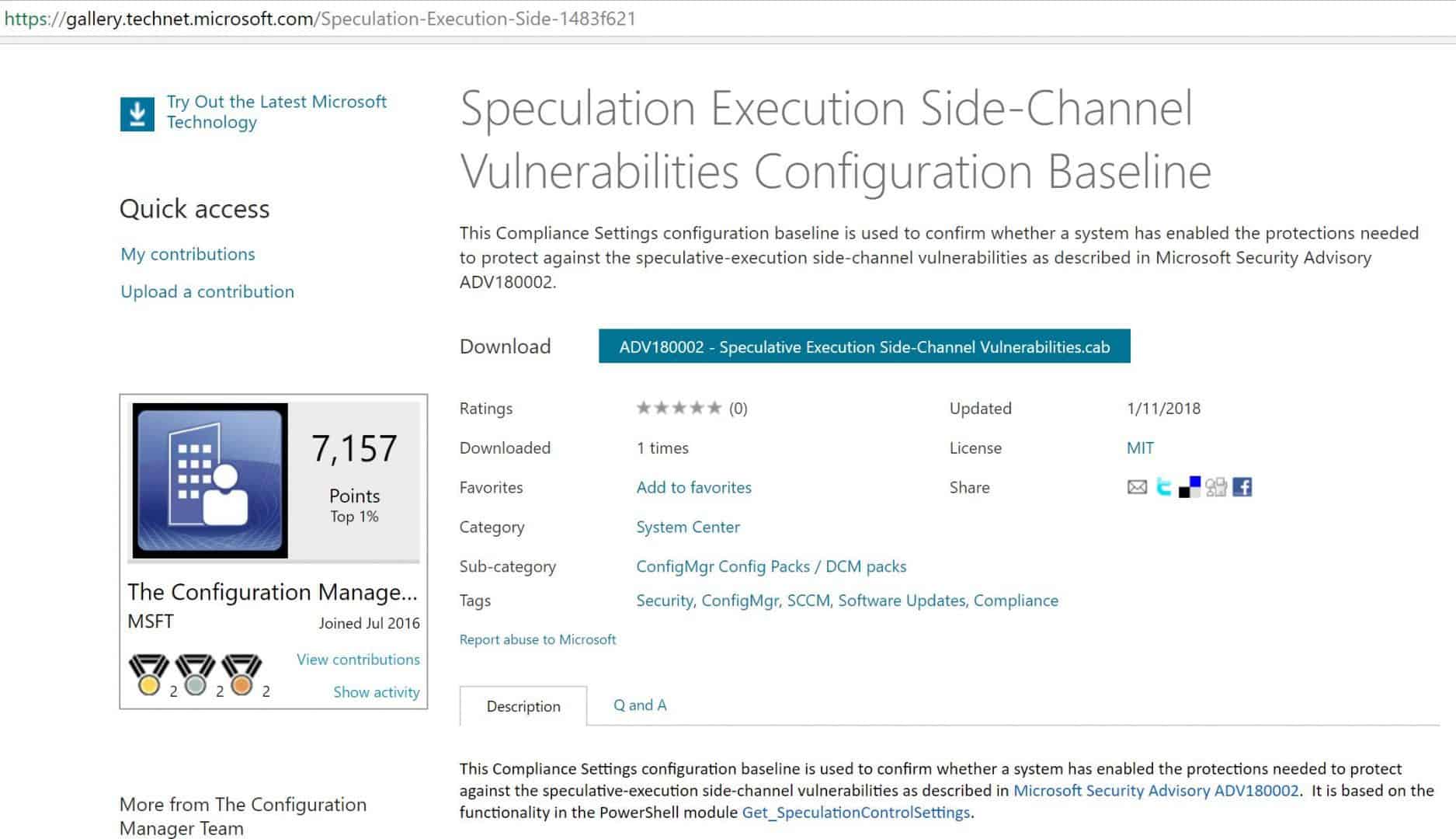Click Add to favorites
This screenshot has width=1456, height=839.
(694, 487)
